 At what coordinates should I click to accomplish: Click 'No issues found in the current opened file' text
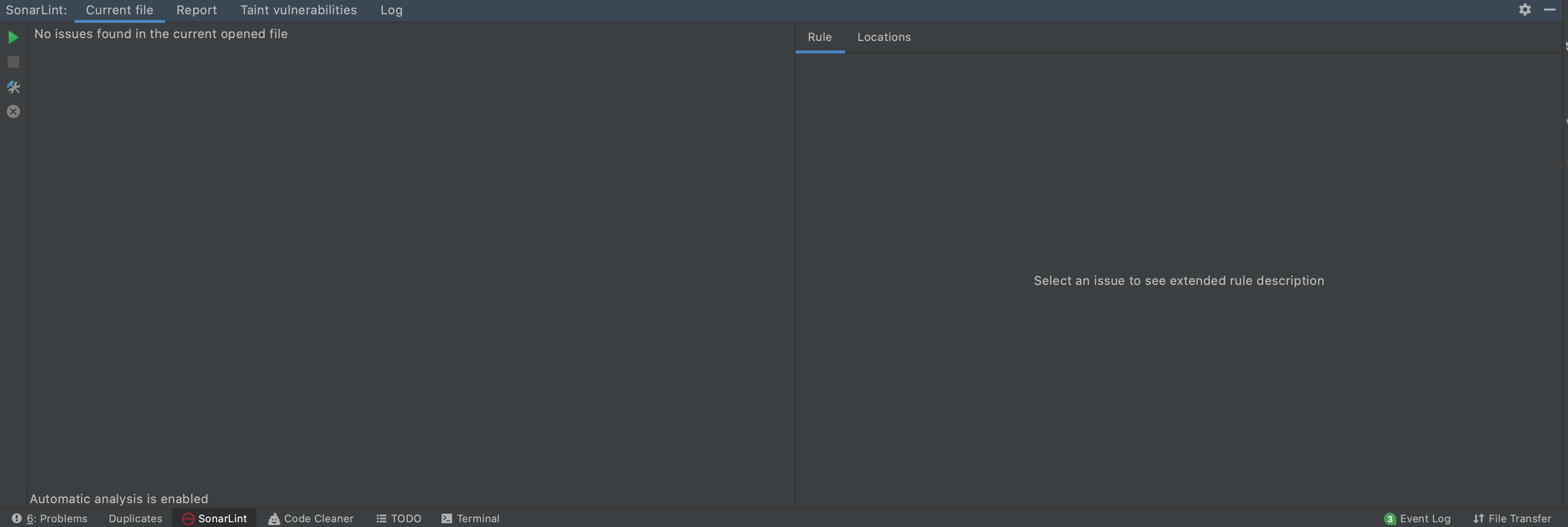161,34
